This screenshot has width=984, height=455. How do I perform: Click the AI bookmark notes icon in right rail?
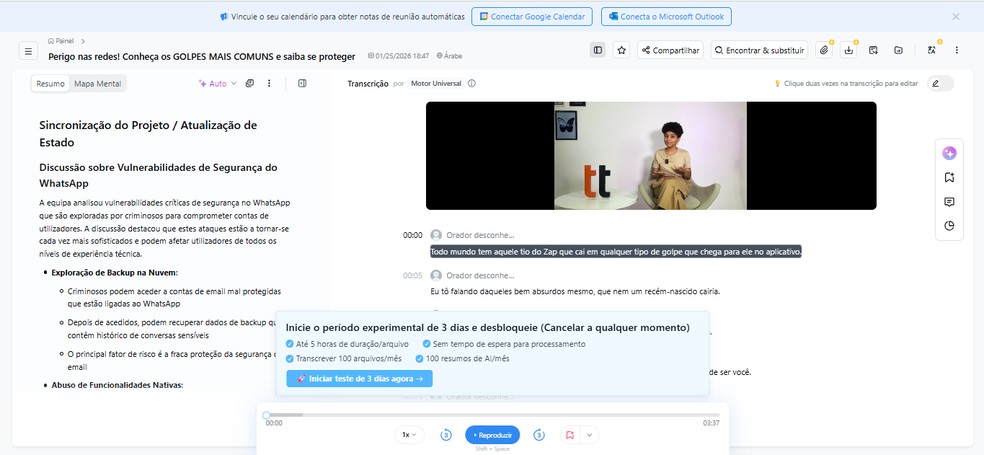click(x=949, y=178)
